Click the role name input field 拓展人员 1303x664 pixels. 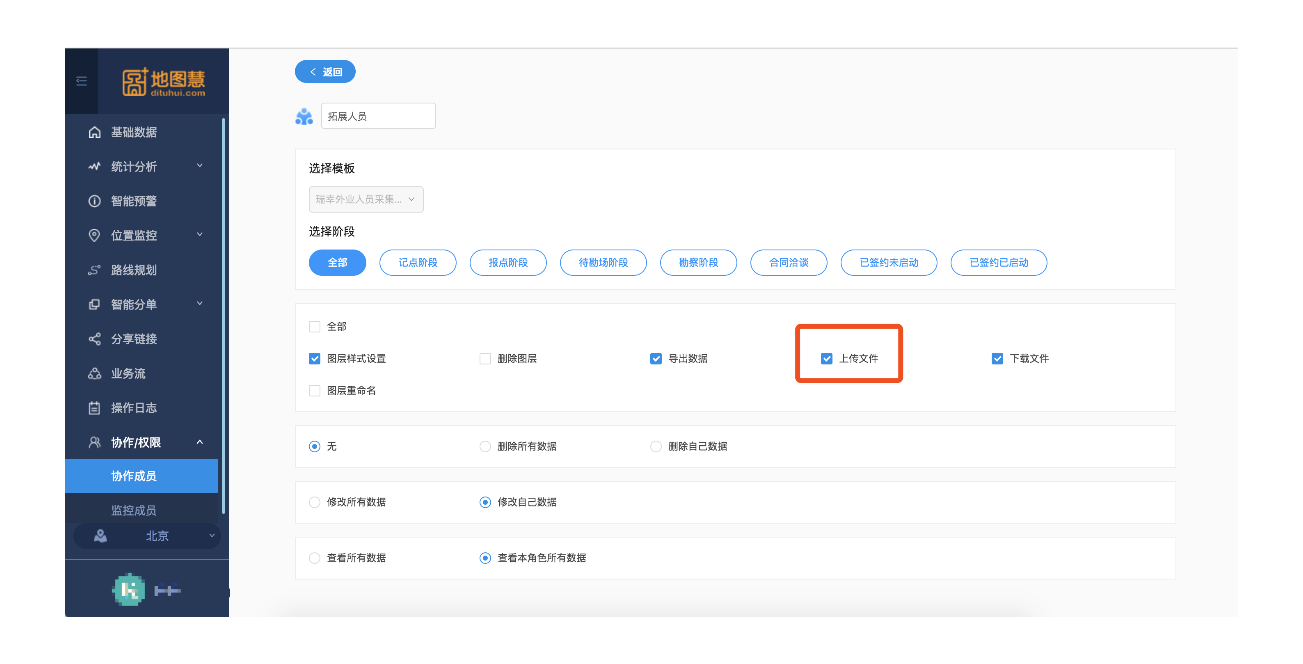[378, 116]
